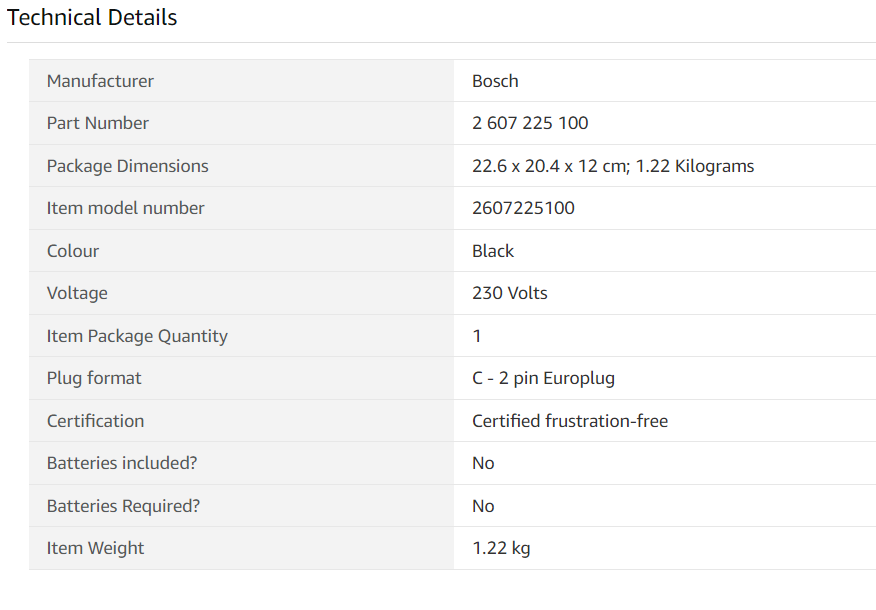Viewport: 876px width, 610px height.
Task: Click the Batteries Required? label
Action: 123,506
